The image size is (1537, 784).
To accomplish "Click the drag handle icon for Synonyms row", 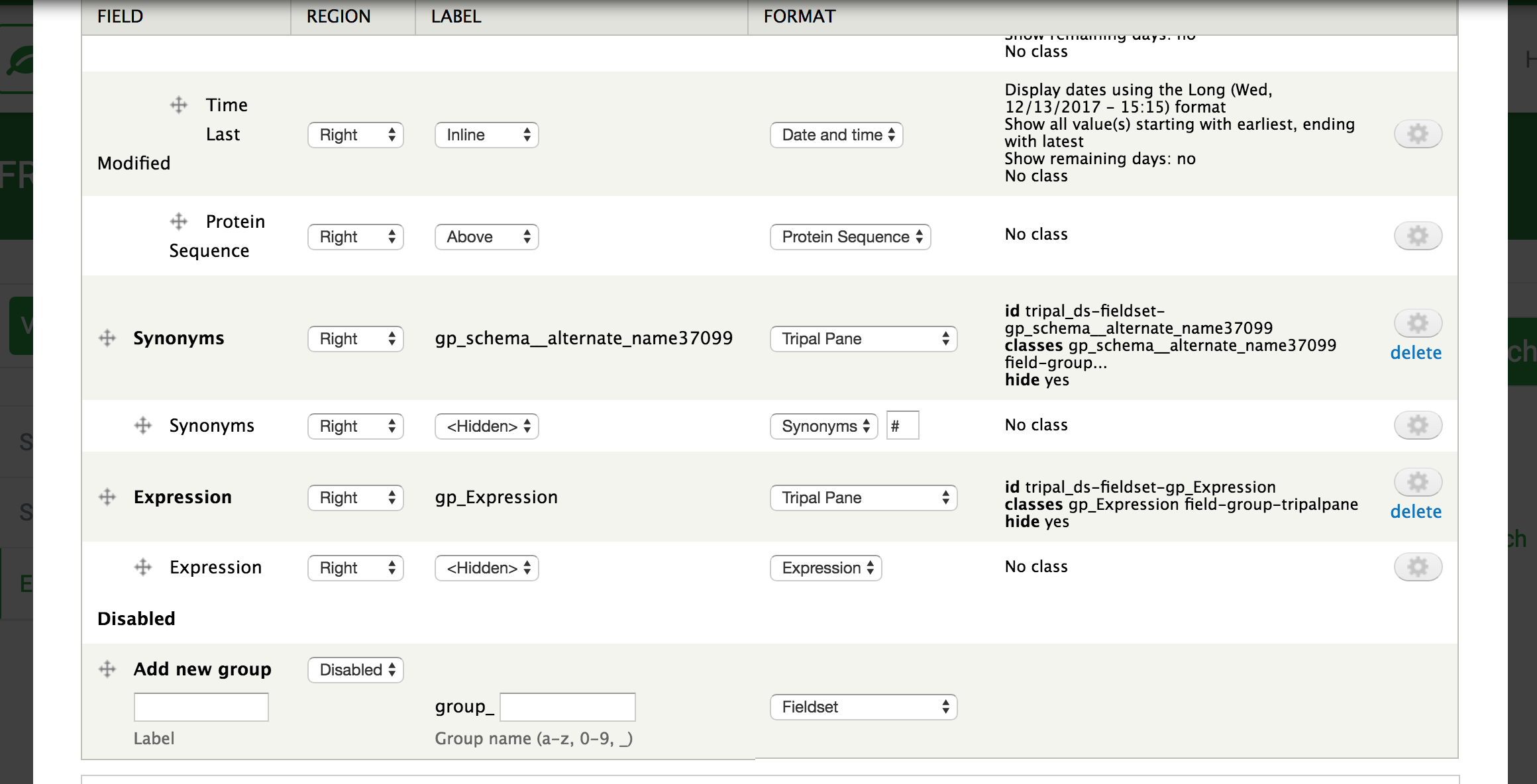I will pos(108,338).
